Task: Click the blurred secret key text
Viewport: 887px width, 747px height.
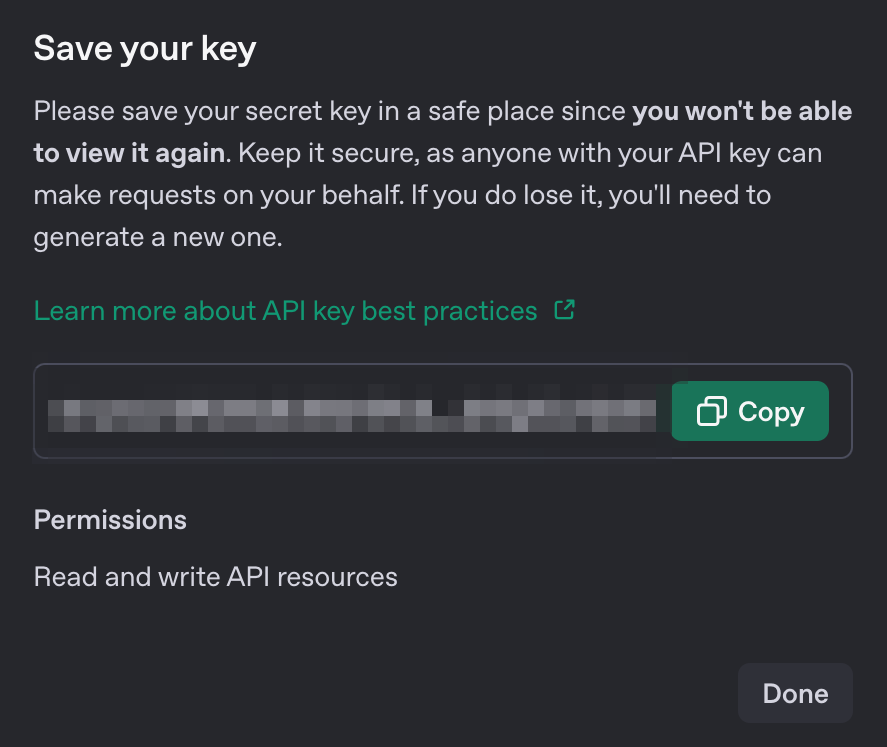Action: [x=350, y=411]
